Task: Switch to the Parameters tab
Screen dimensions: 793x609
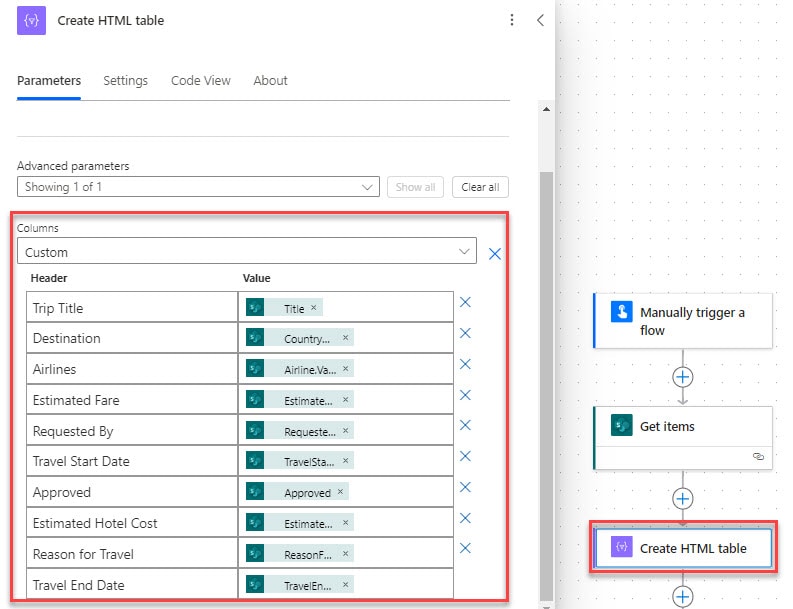Action: pos(49,81)
